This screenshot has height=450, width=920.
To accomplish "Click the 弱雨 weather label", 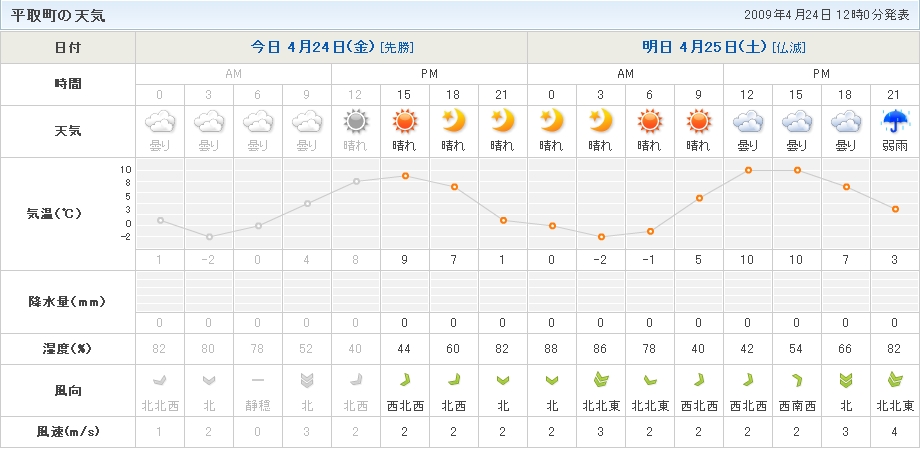I will click(895, 146).
